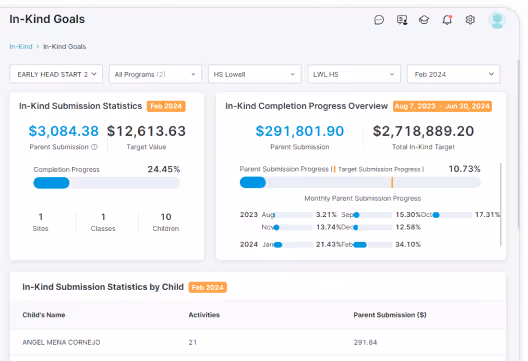Click the Parent Submission info icon
528x361 pixels.
95,147
